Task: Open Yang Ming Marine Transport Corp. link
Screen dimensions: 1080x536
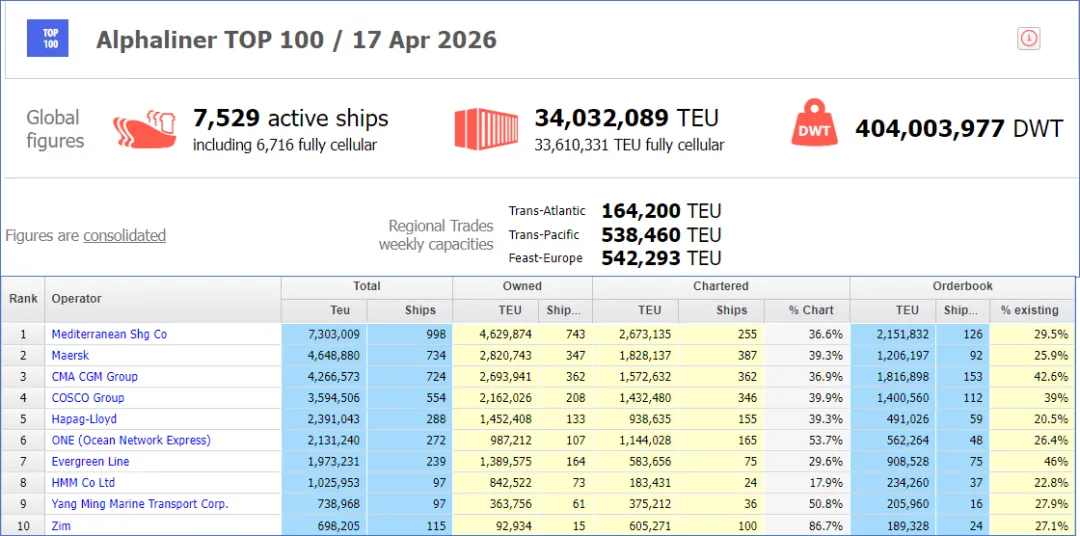Action: click(x=140, y=504)
